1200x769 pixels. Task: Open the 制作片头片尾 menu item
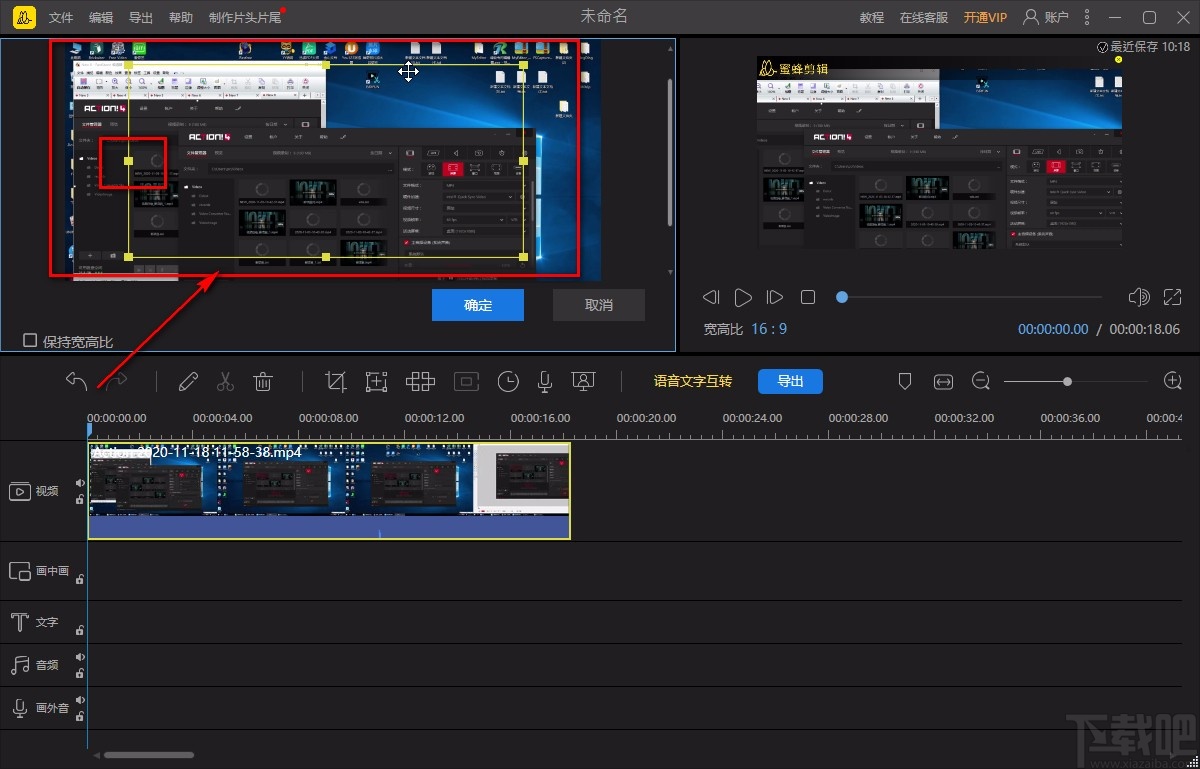[x=245, y=18]
